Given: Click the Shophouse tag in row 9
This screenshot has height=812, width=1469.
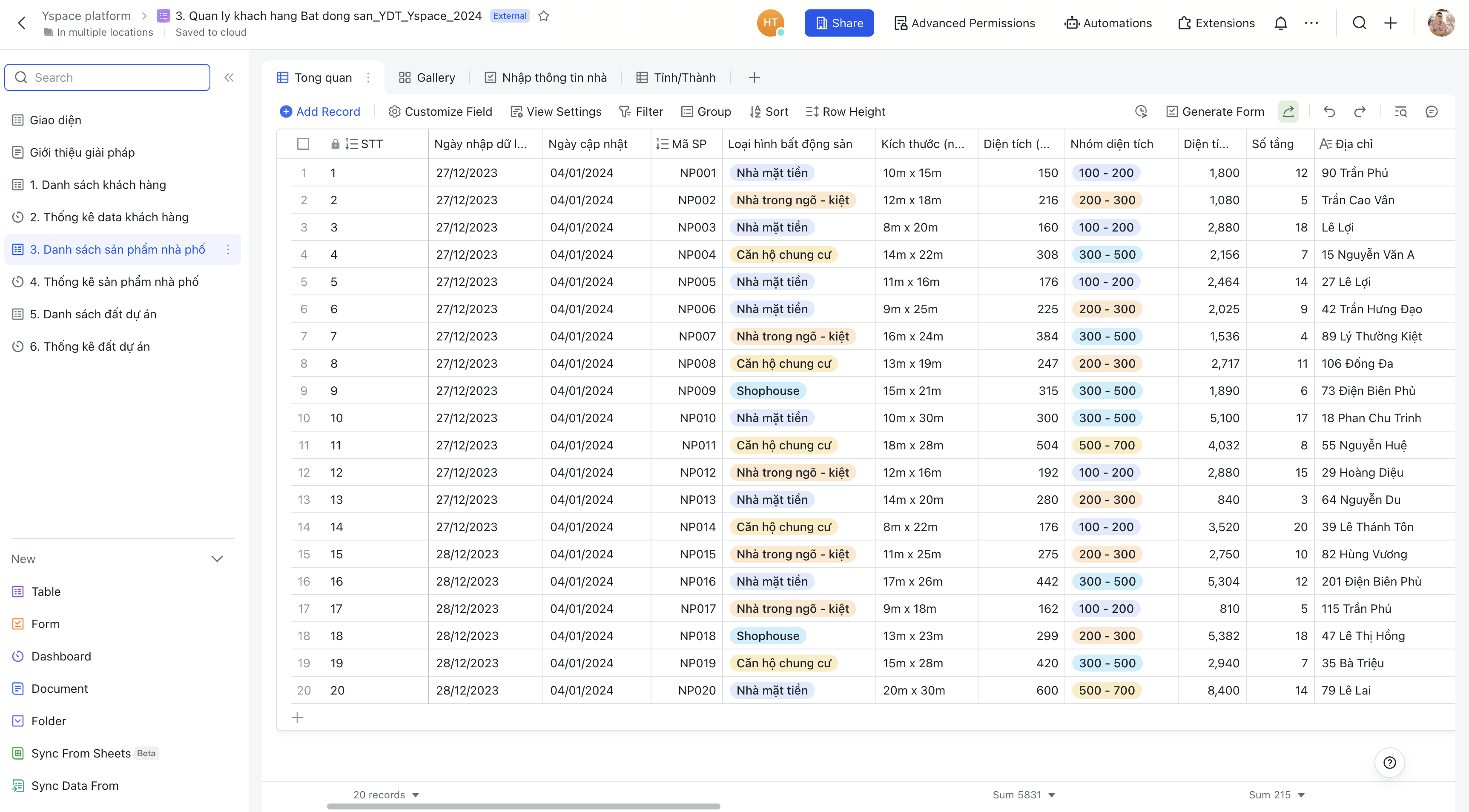Looking at the screenshot, I should [768, 391].
